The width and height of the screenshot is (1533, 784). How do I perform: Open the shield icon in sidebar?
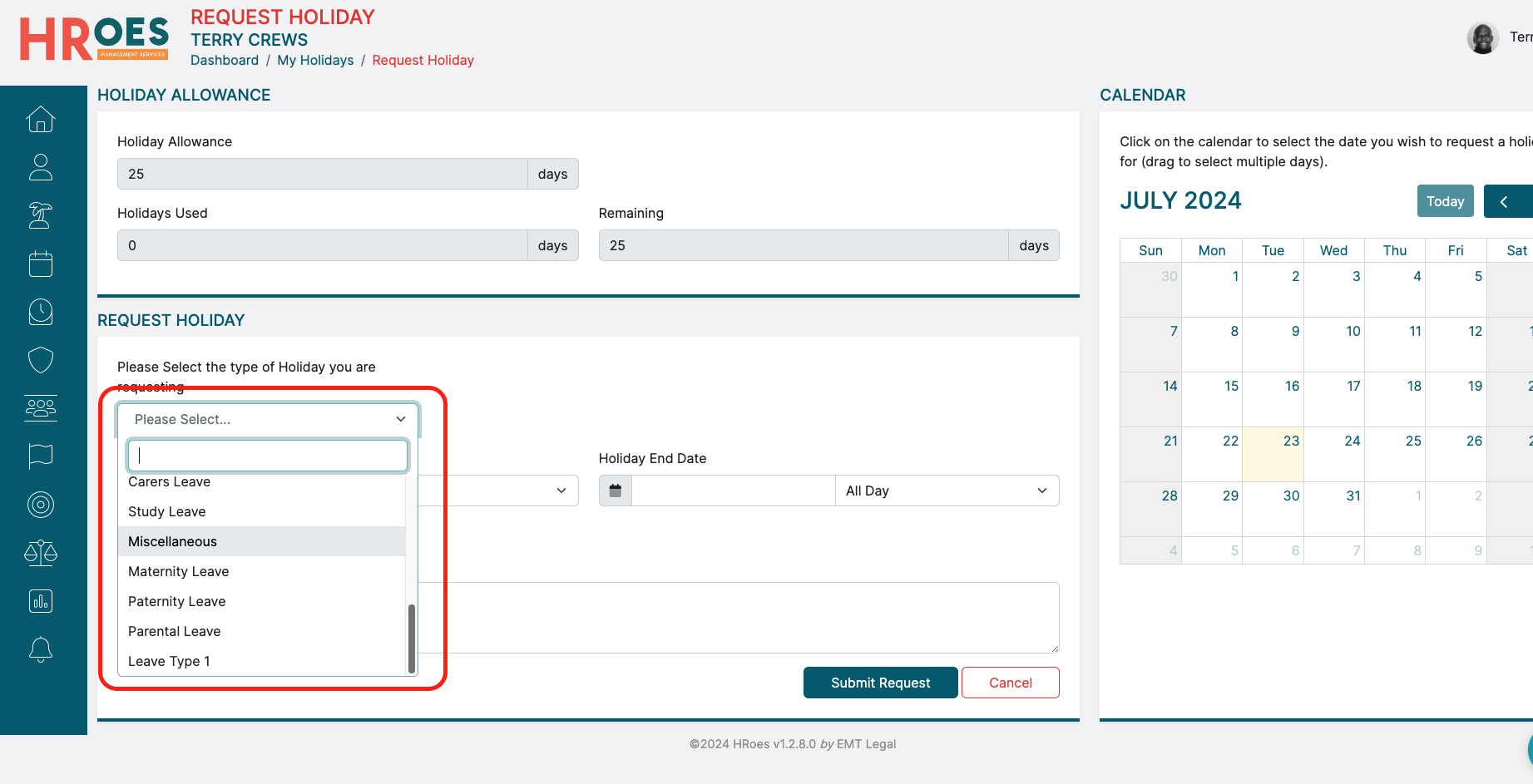coord(41,360)
